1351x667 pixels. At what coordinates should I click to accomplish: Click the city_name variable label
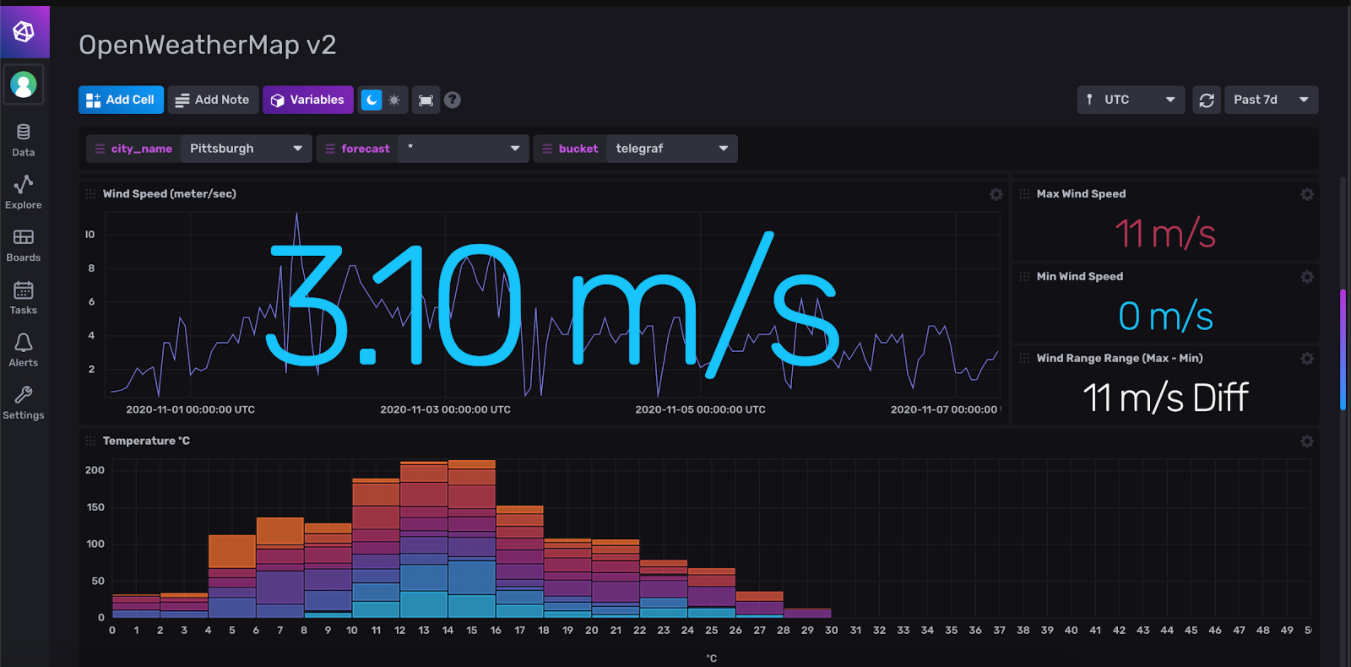tap(142, 149)
